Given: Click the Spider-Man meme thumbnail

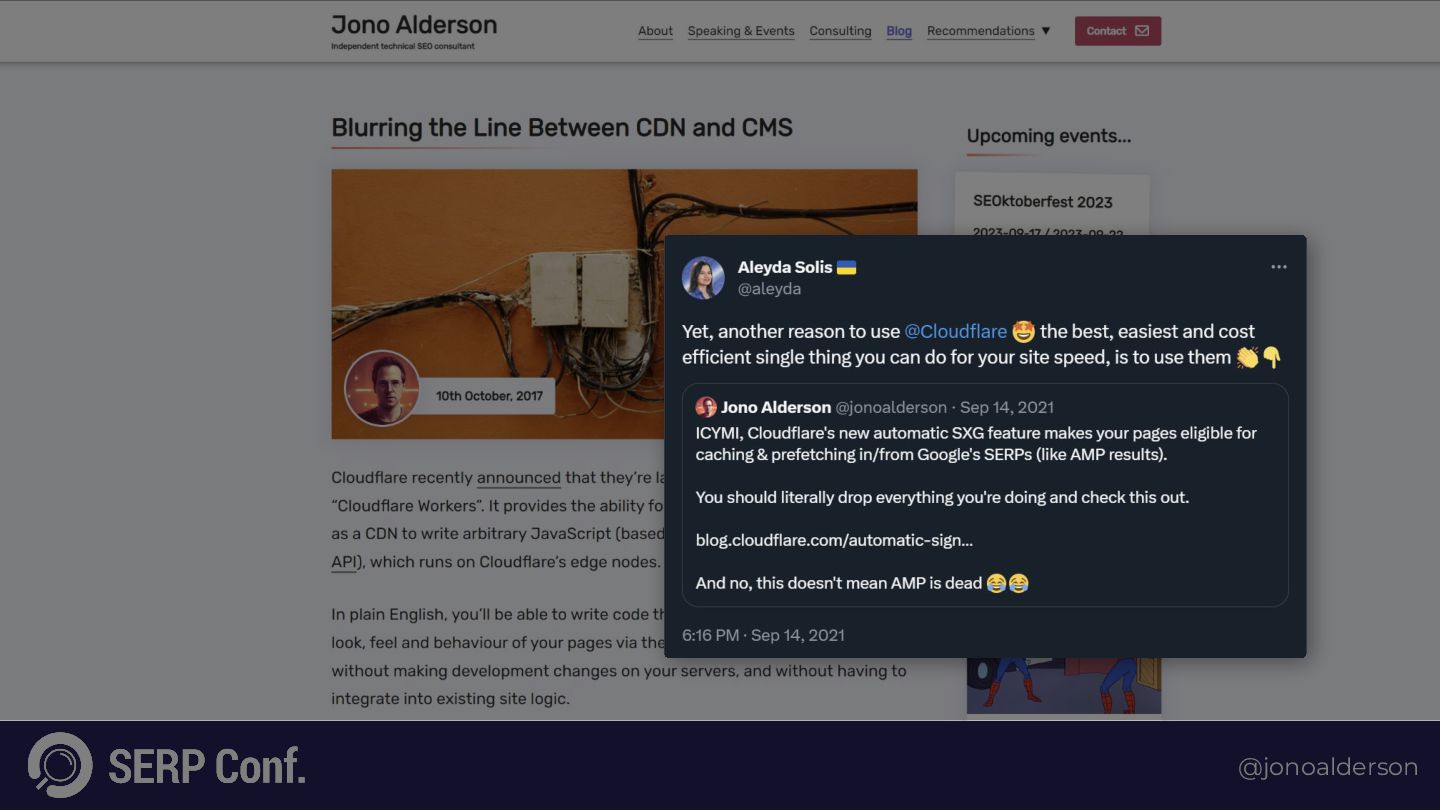Looking at the screenshot, I should pos(1063,686).
